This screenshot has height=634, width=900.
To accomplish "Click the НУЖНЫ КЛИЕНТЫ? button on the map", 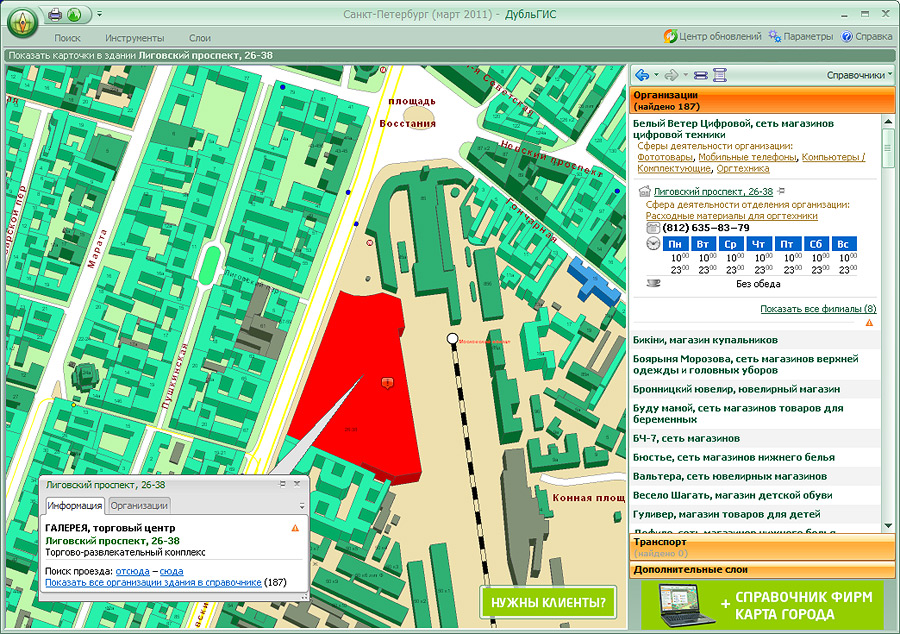I will coord(548,602).
